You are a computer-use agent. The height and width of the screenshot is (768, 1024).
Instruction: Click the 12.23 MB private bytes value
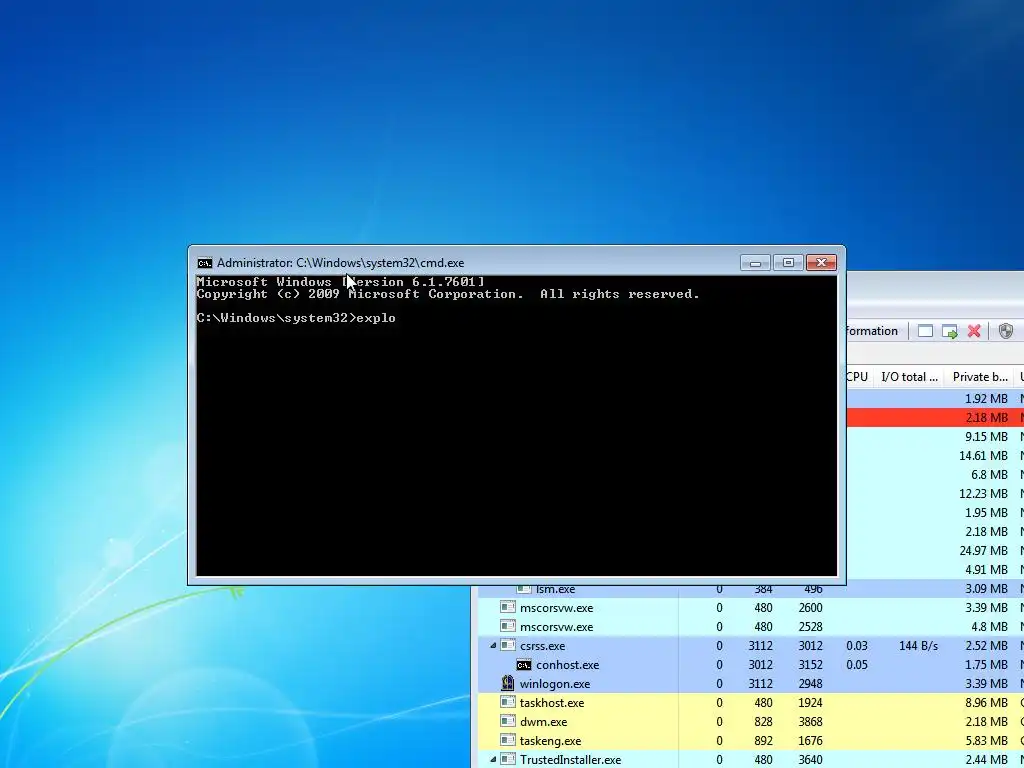coord(983,494)
